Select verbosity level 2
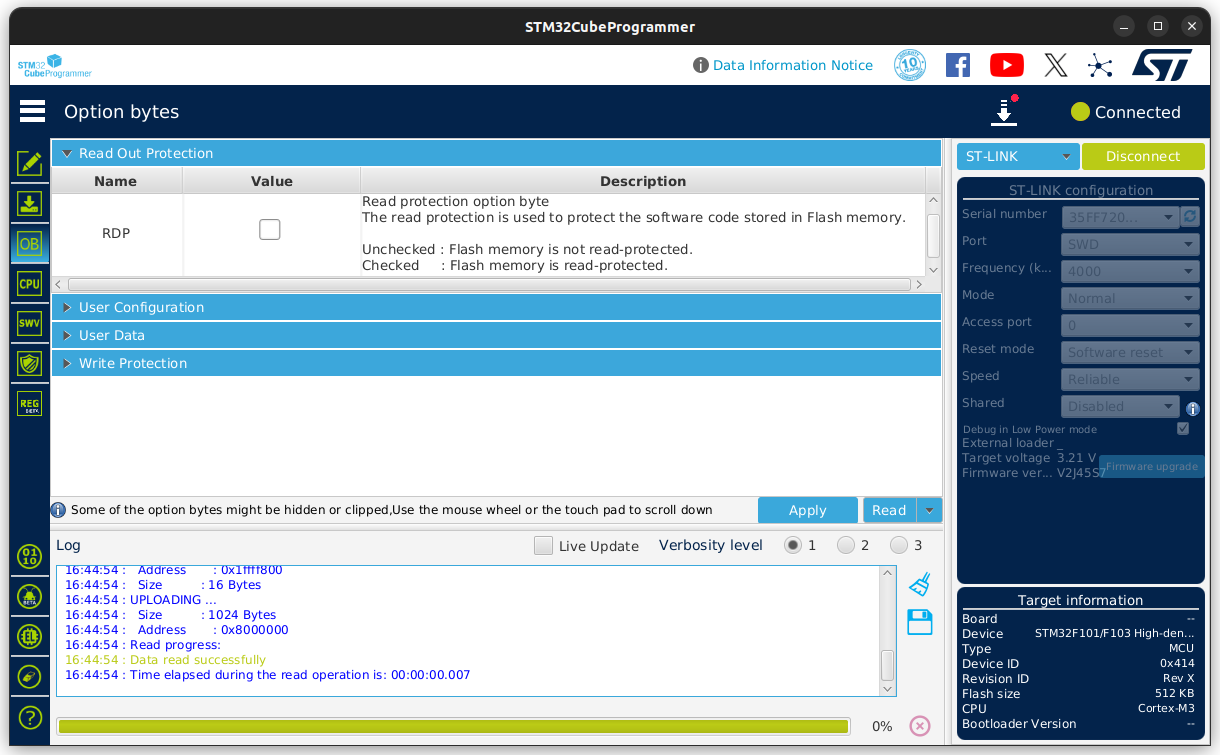 point(846,545)
